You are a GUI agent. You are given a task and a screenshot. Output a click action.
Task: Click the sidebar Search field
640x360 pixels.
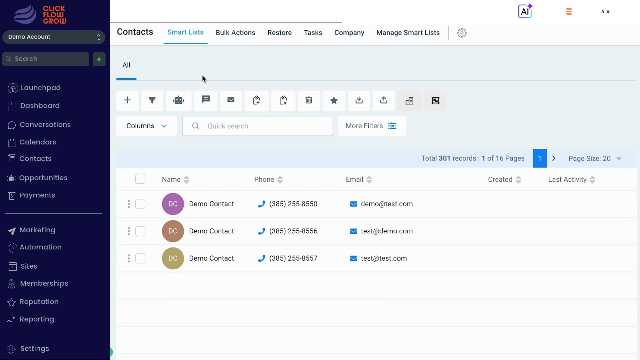[x=46, y=59]
